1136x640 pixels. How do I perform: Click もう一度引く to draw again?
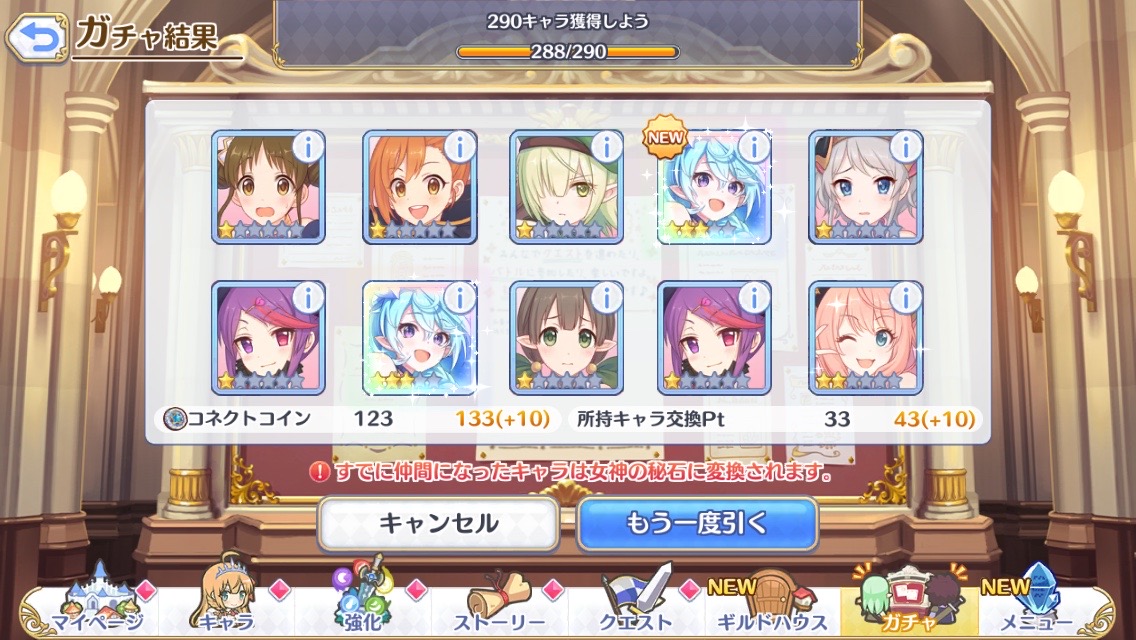point(697,523)
